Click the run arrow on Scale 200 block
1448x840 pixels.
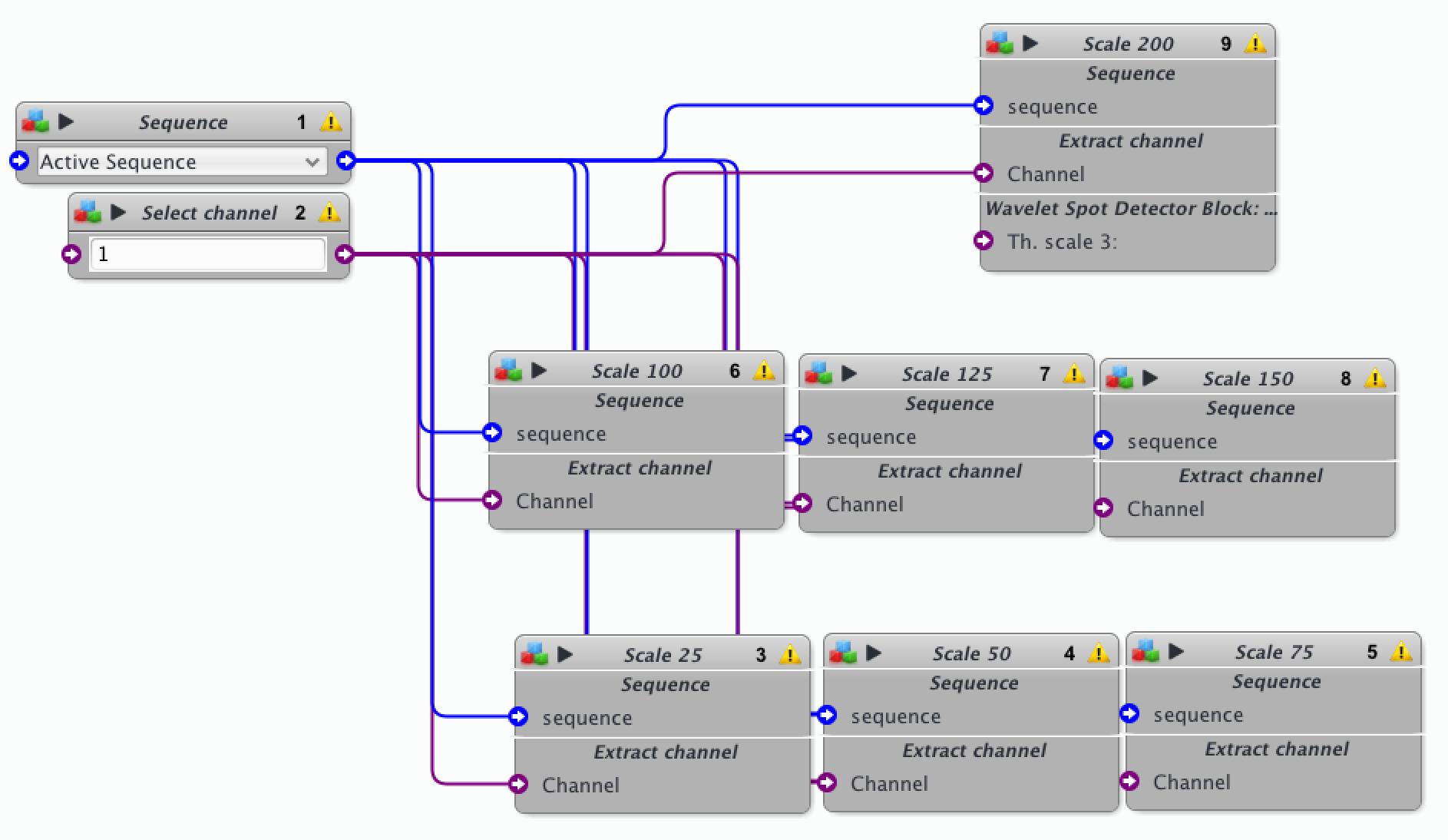click(1030, 43)
